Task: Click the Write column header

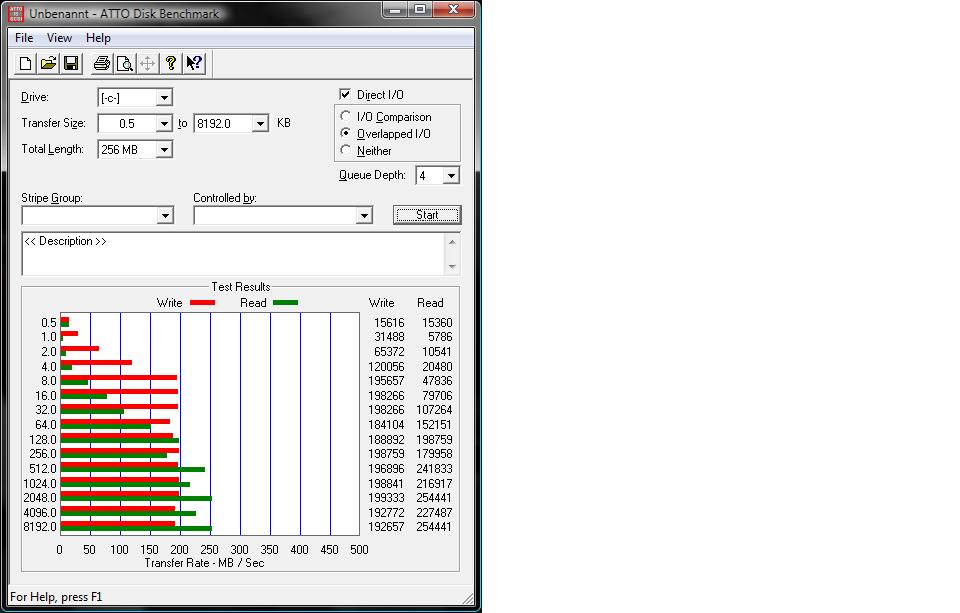Action: point(381,303)
